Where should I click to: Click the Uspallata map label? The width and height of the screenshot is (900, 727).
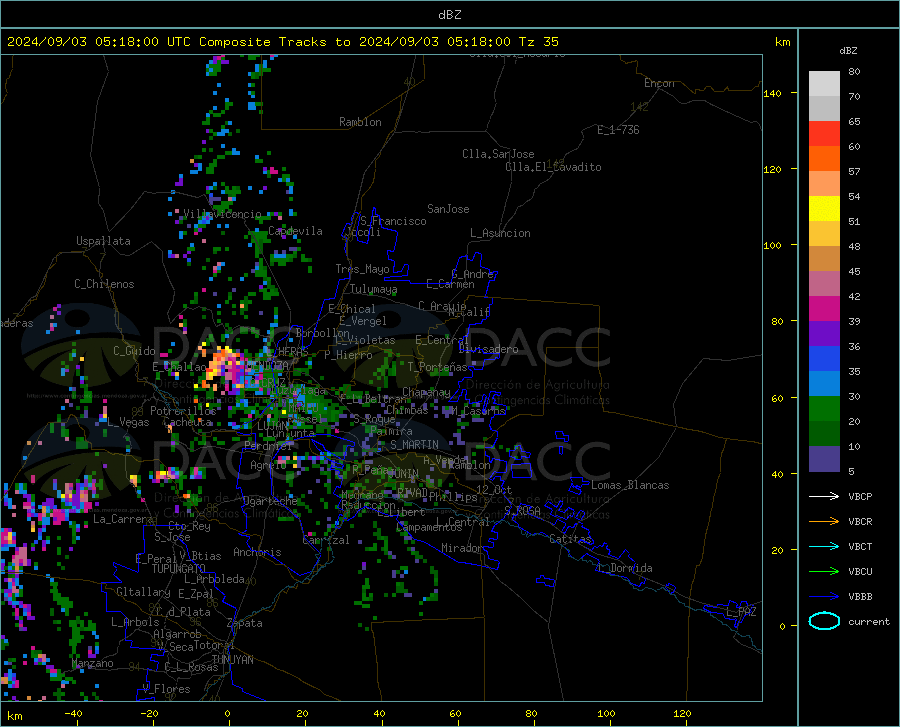point(103,241)
